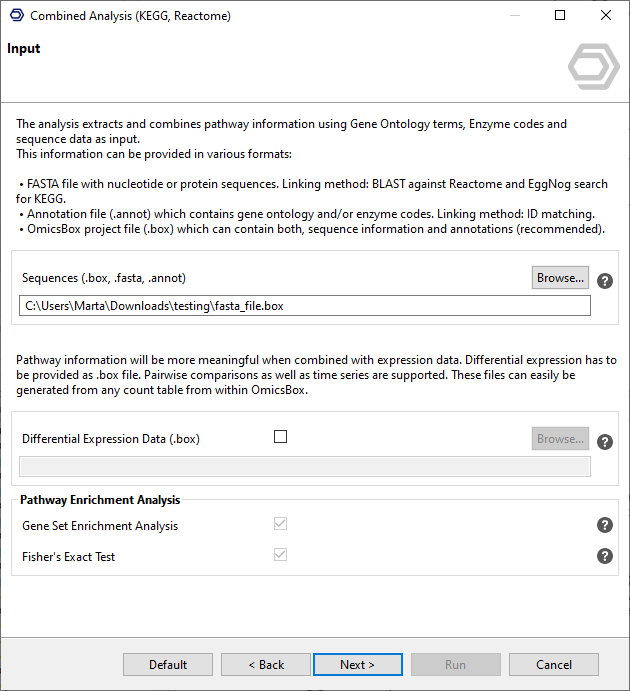This screenshot has width=630, height=691.
Task: Show help for Fisher's Exact Test
Action: (x=605, y=557)
